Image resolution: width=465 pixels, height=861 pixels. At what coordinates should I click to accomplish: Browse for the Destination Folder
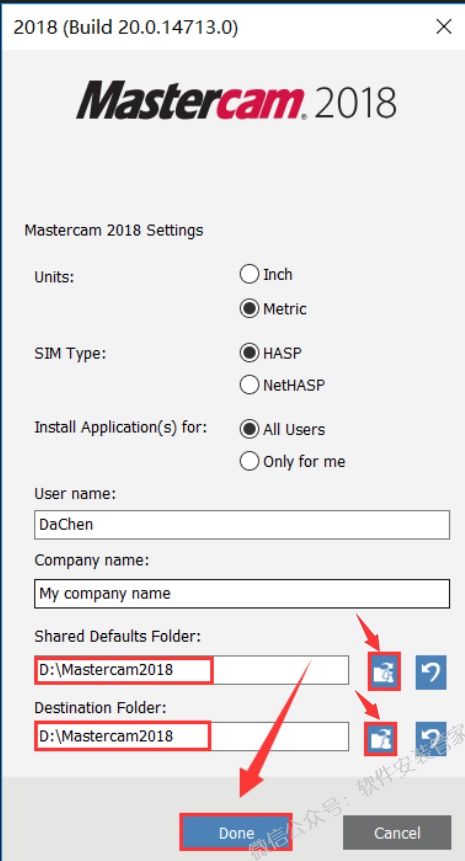tap(380, 739)
